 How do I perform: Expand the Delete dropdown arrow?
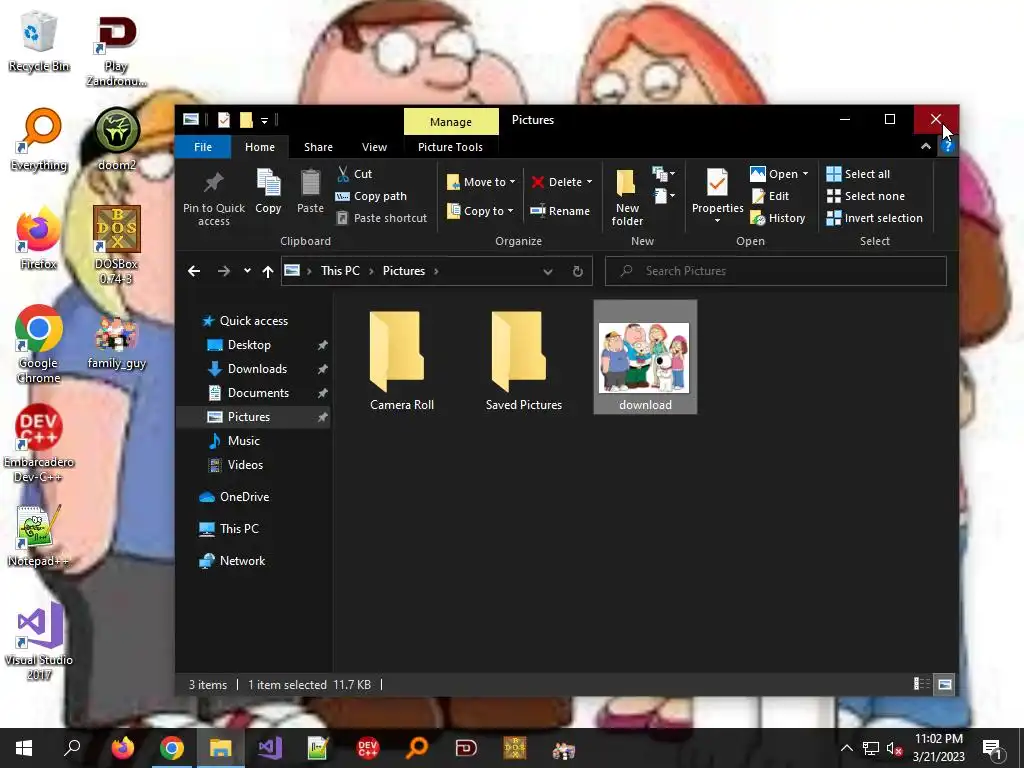pyautogui.click(x=589, y=182)
